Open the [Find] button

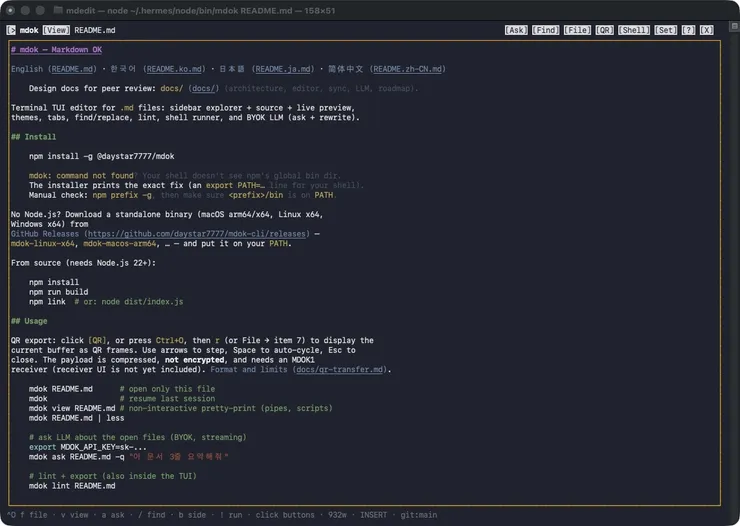546,30
